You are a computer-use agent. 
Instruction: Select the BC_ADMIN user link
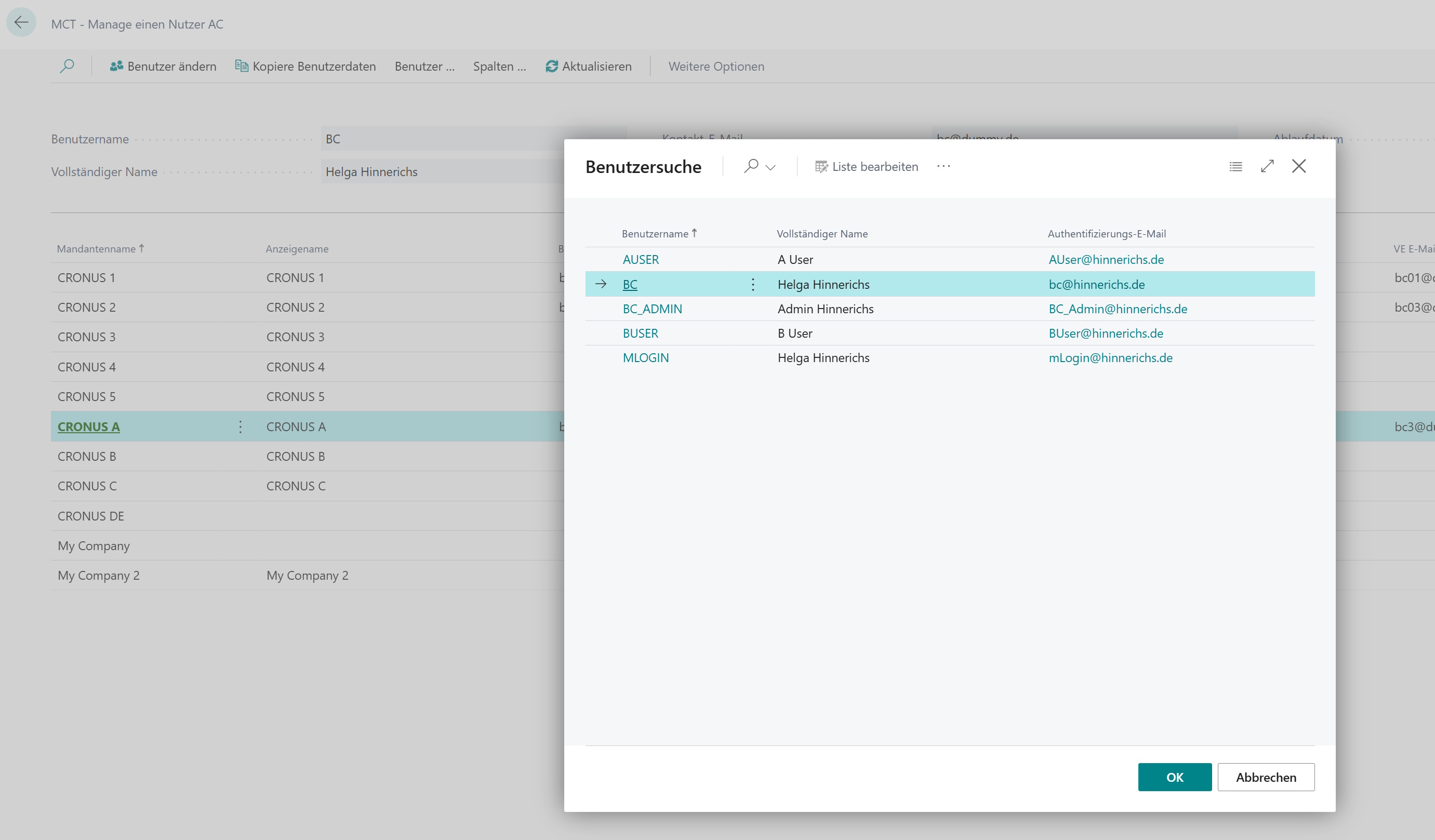click(653, 309)
